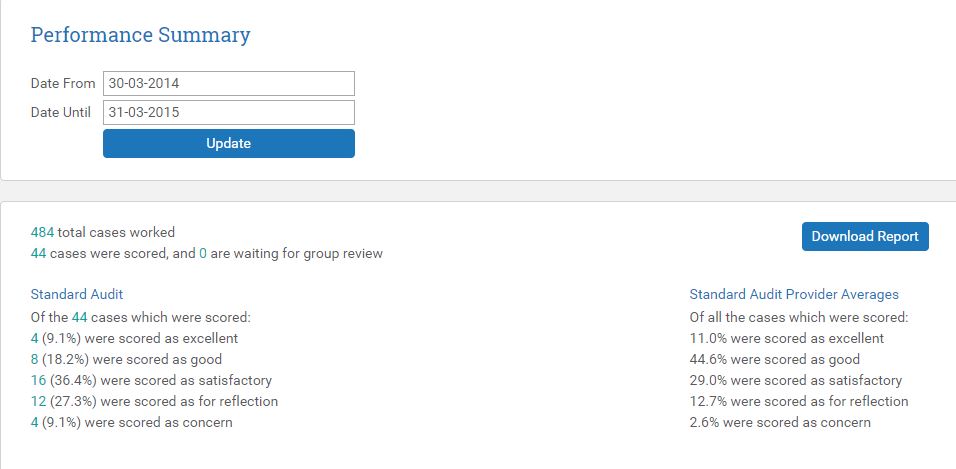Click the Date Until label

[61, 112]
